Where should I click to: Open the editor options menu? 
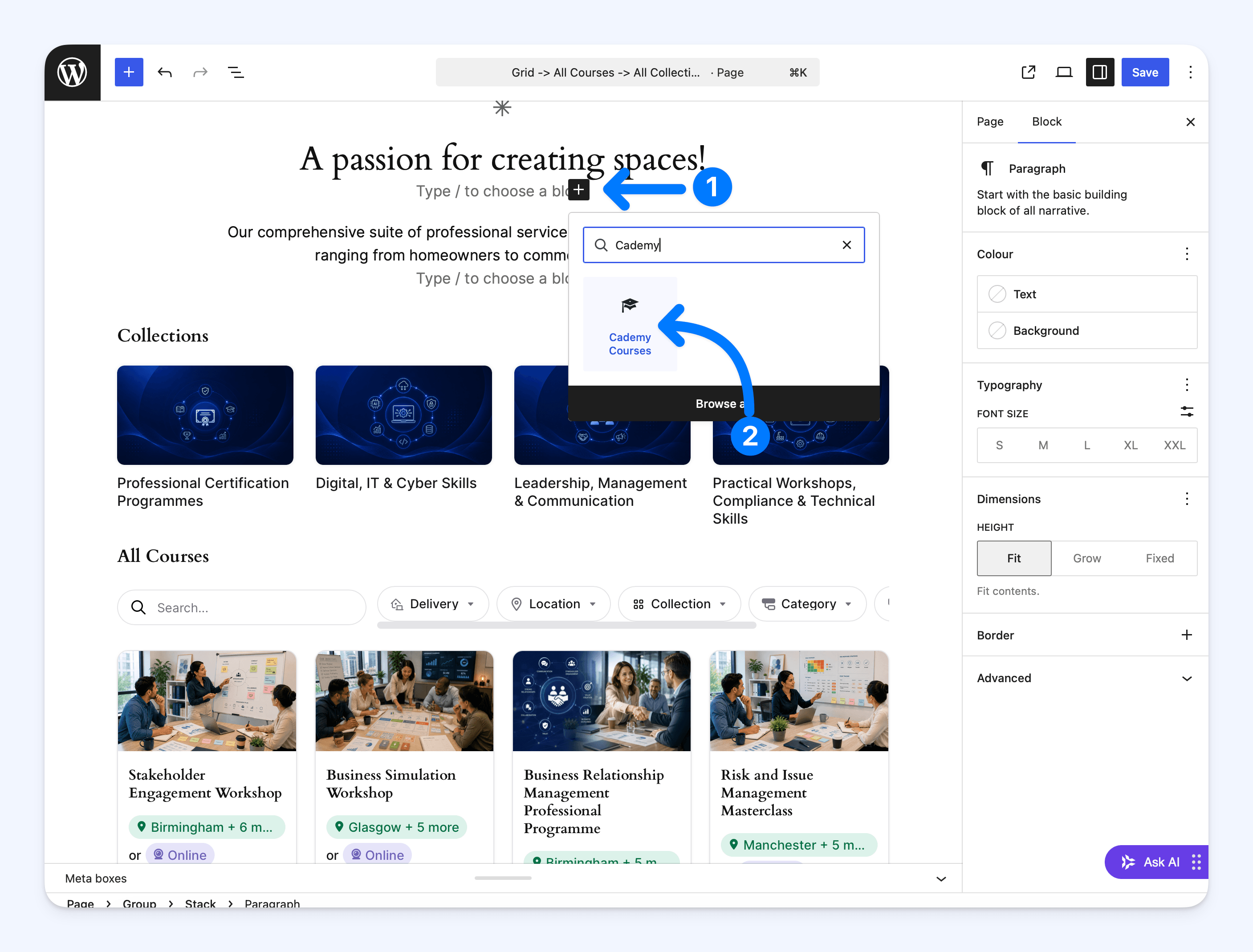(x=1190, y=73)
